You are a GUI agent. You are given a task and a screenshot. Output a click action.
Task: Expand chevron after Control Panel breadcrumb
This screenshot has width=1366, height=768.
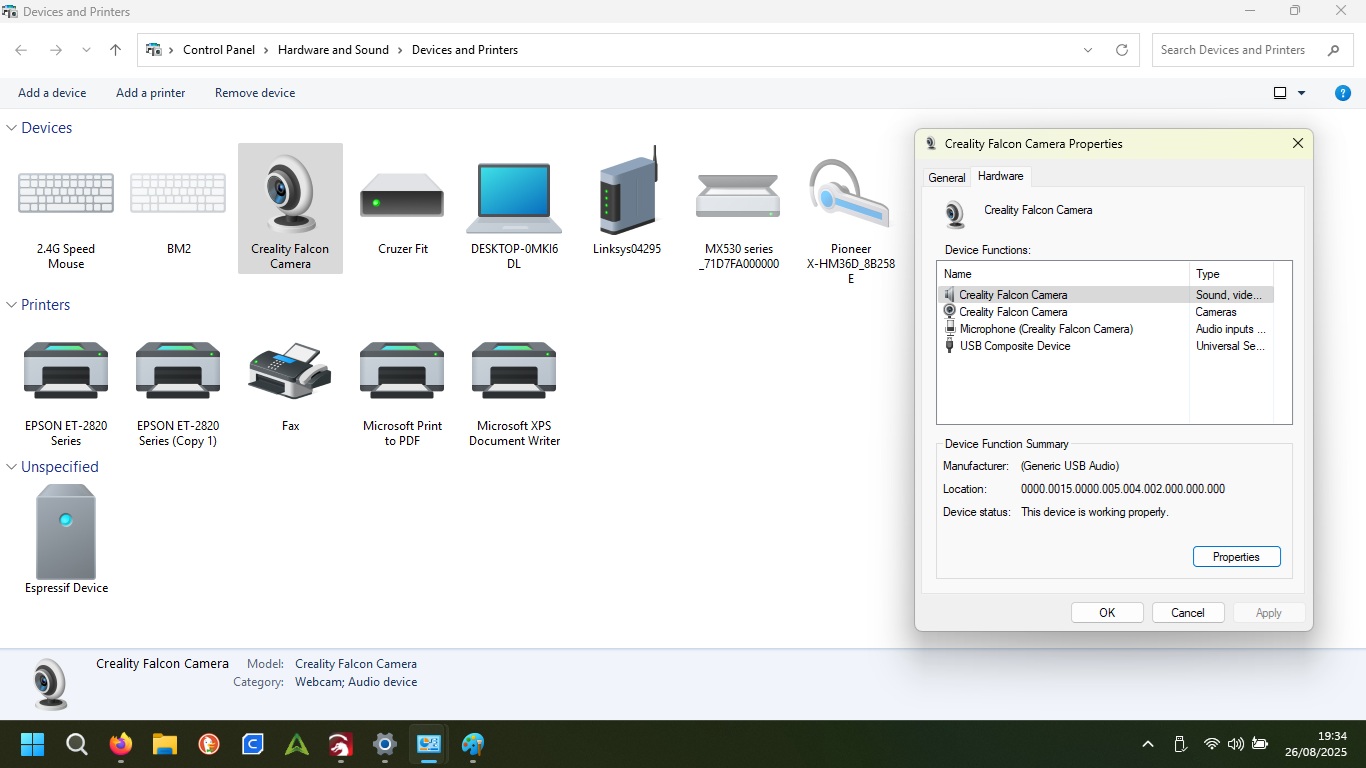tap(266, 50)
